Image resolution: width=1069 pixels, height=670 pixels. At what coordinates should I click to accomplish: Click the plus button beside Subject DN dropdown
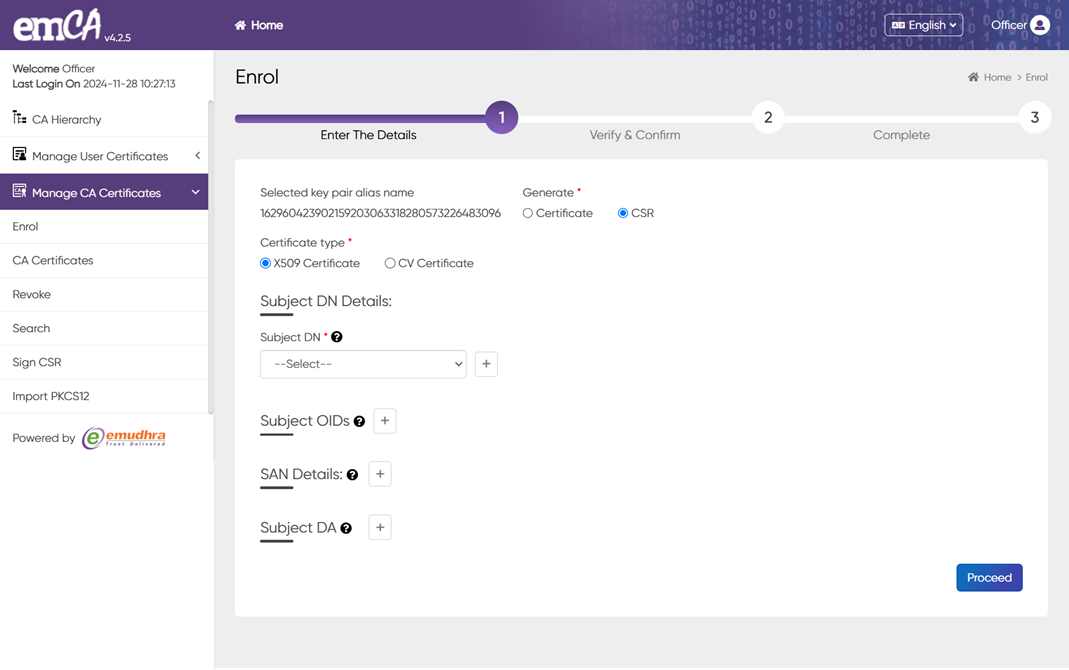[x=486, y=364]
